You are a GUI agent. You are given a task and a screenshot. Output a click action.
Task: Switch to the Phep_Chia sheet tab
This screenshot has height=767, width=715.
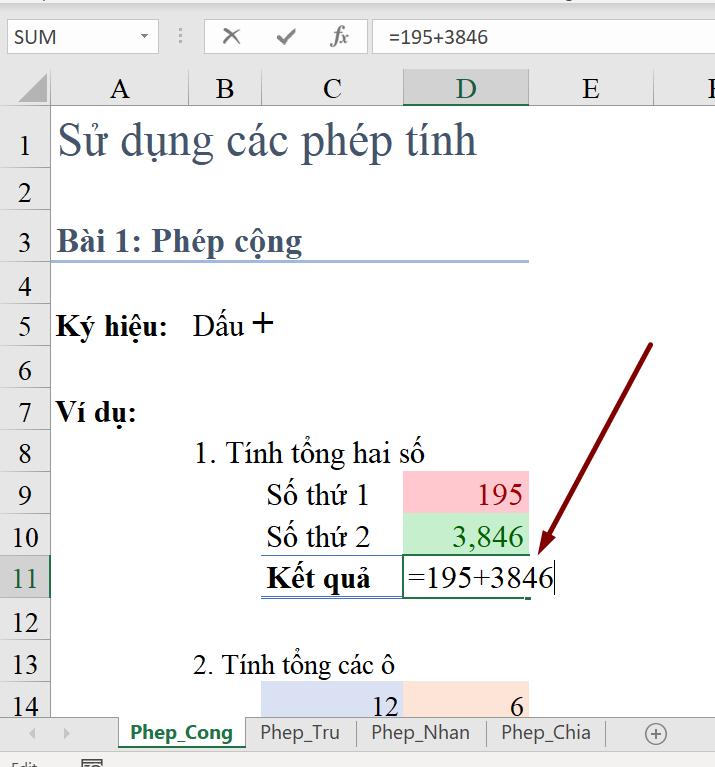546,733
